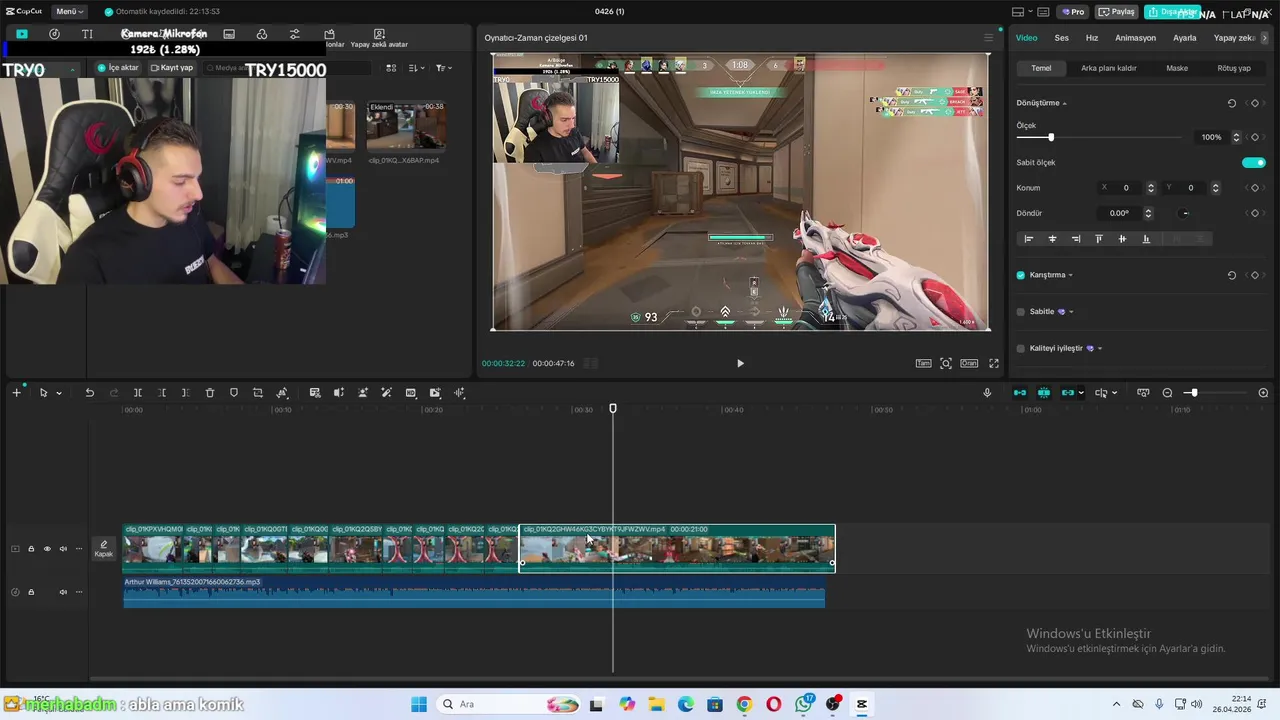This screenshot has width=1280, height=720.
Task: Click the timeline zoom slider handle
Action: point(1193,393)
